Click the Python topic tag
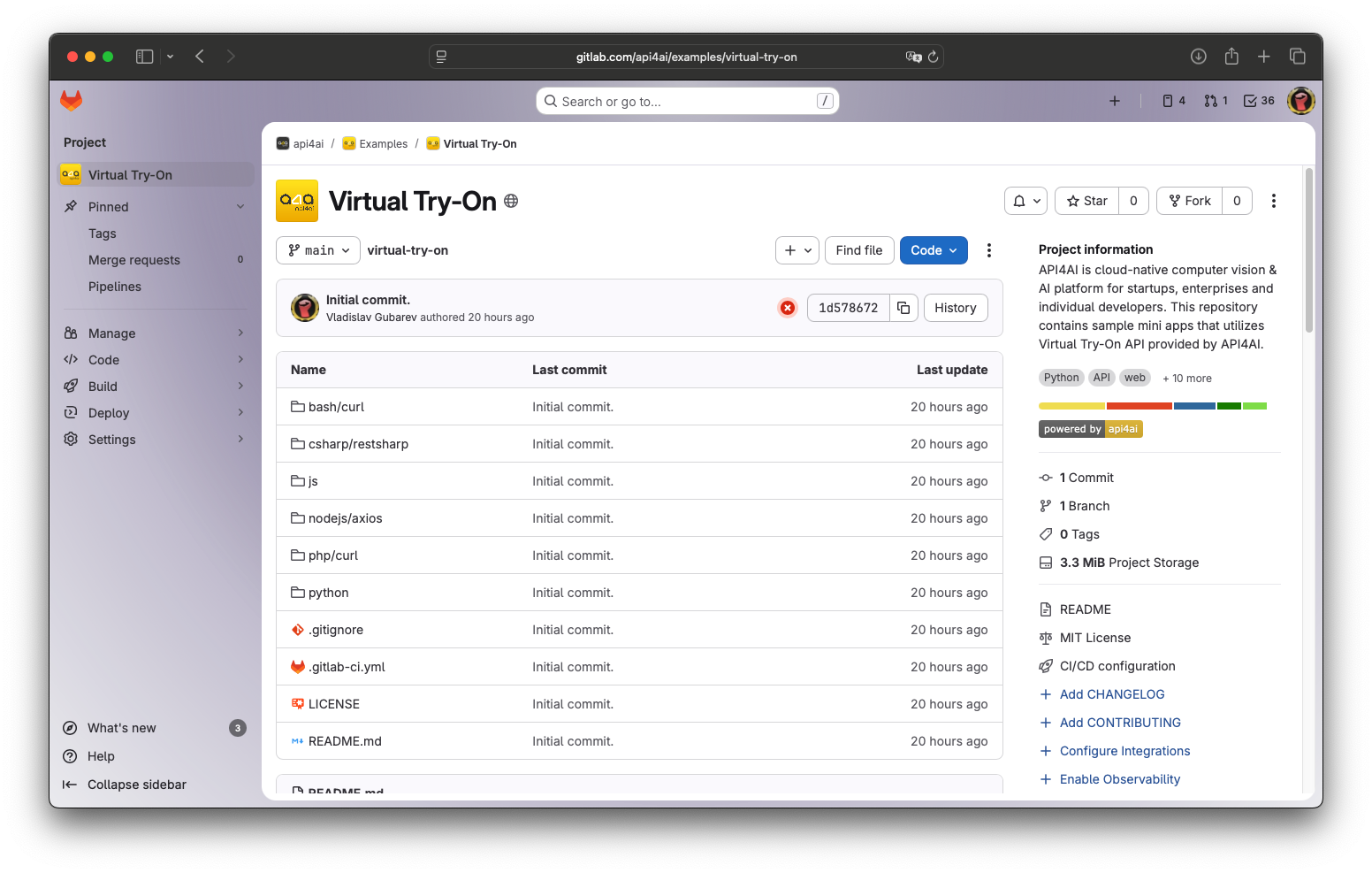 pos(1061,378)
